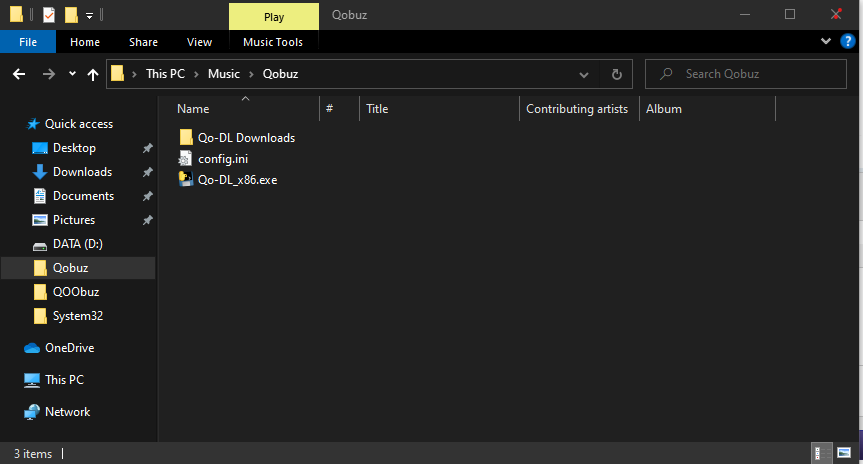Click the This PC monitor icon

pyautogui.click(x=32, y=380)
